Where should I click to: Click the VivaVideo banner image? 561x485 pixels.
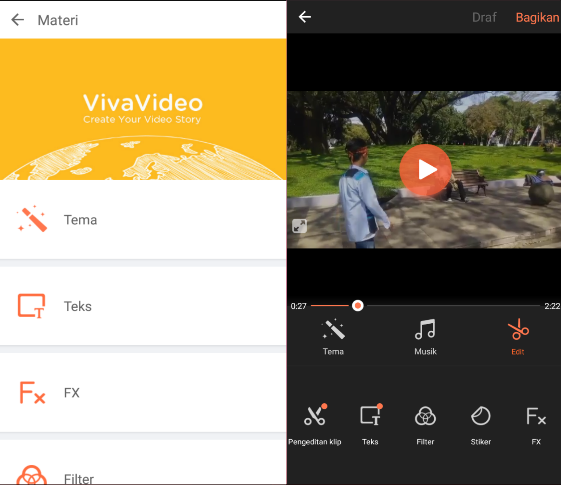click(143, 109)
